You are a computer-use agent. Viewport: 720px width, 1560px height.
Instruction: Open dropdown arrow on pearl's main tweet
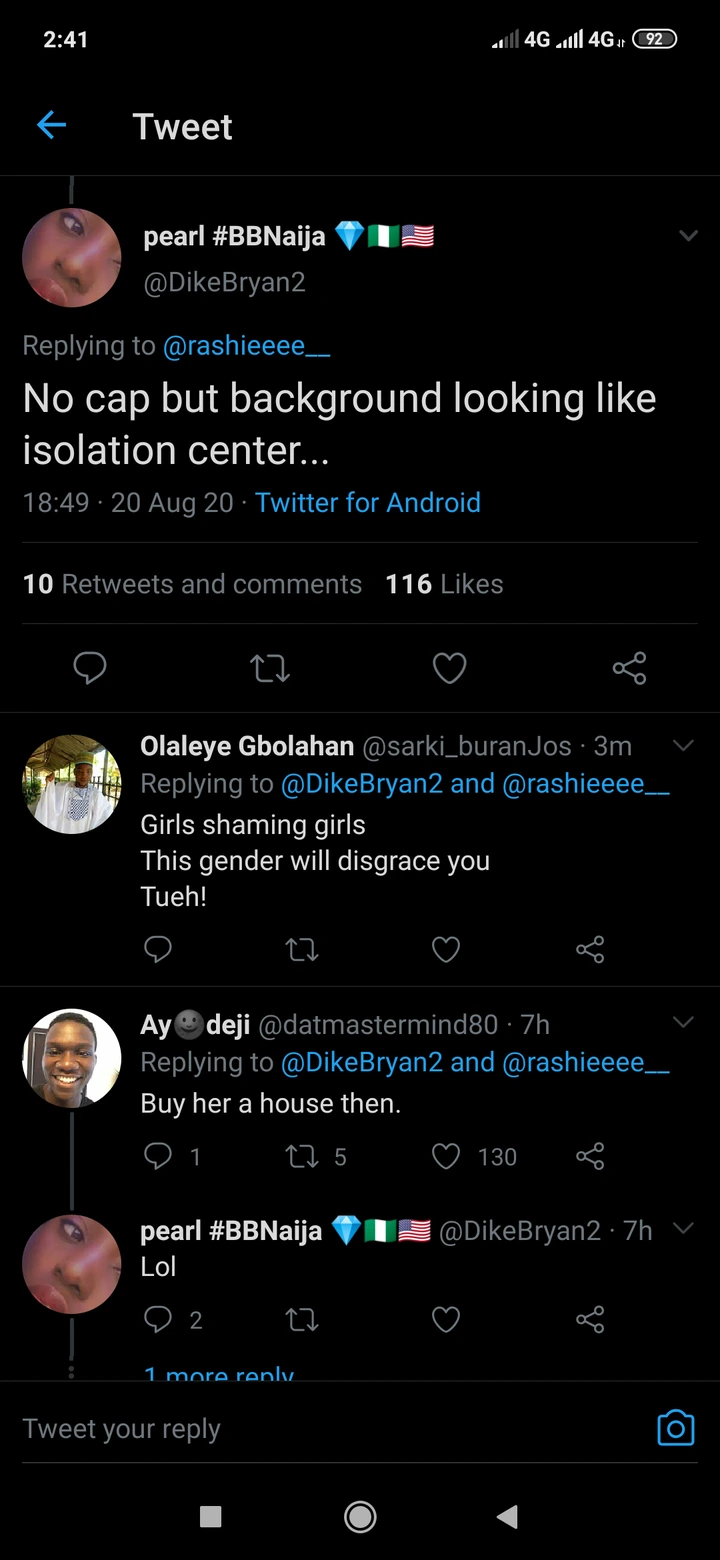[x=688, y=236]
